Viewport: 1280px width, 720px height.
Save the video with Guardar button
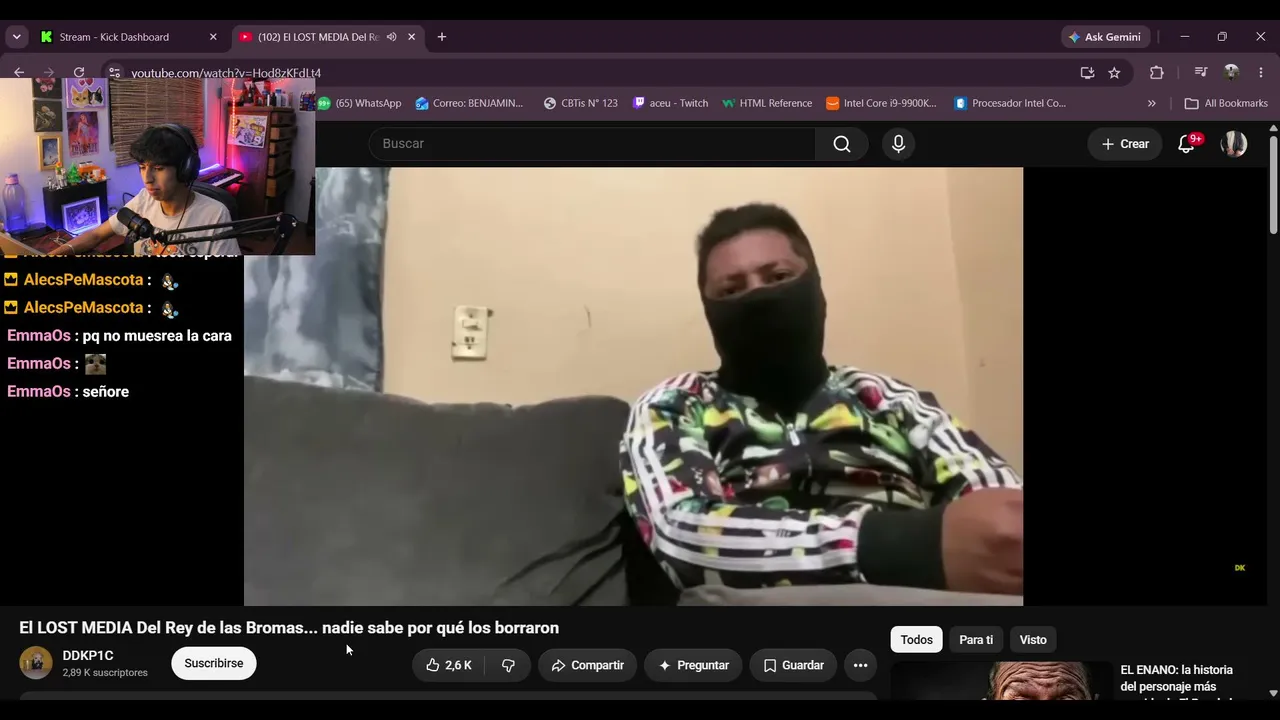(793, 665)
